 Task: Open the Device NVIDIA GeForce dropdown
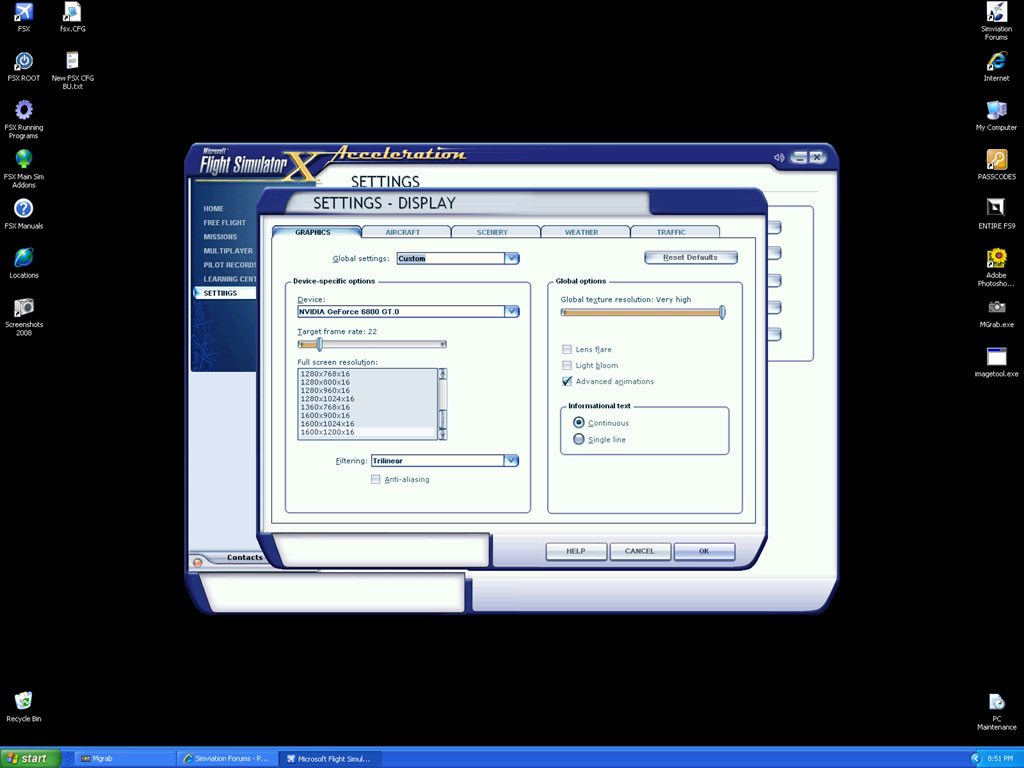pyautogui.click(x=512, y=312)
